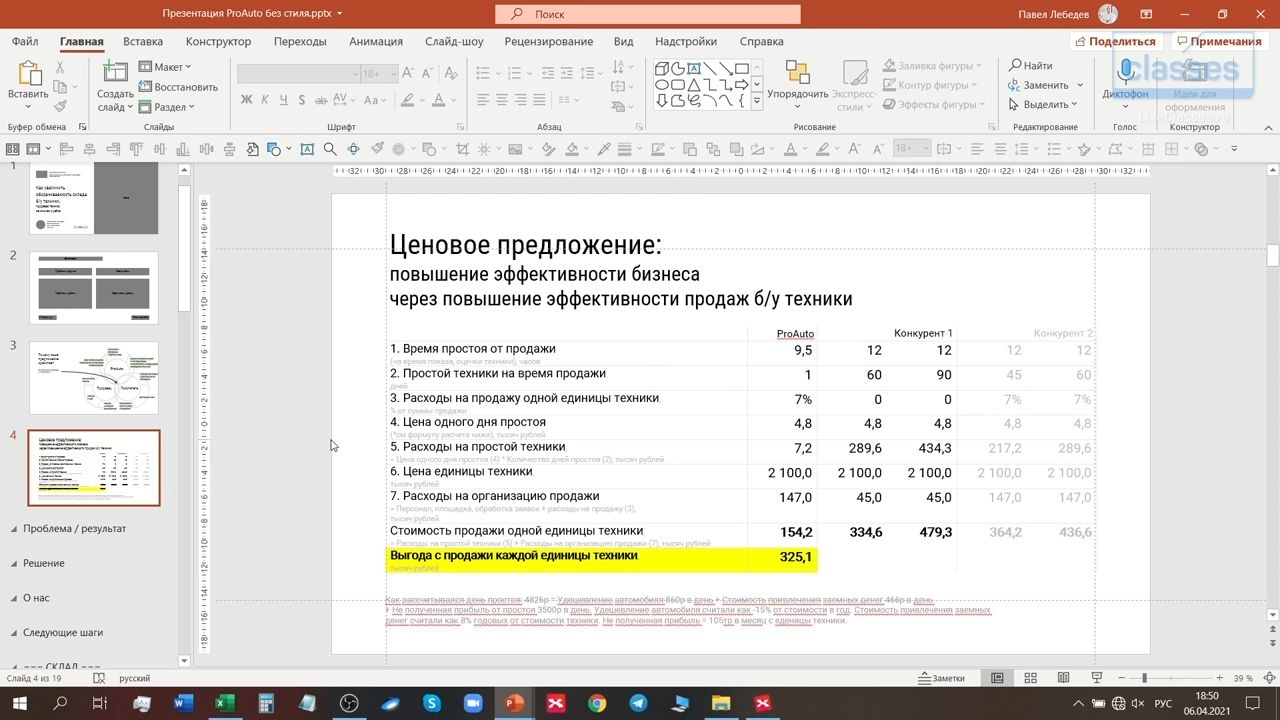Click the spell check icon in status bar
Screen dimensions: 1280x720
coord(99,678)
